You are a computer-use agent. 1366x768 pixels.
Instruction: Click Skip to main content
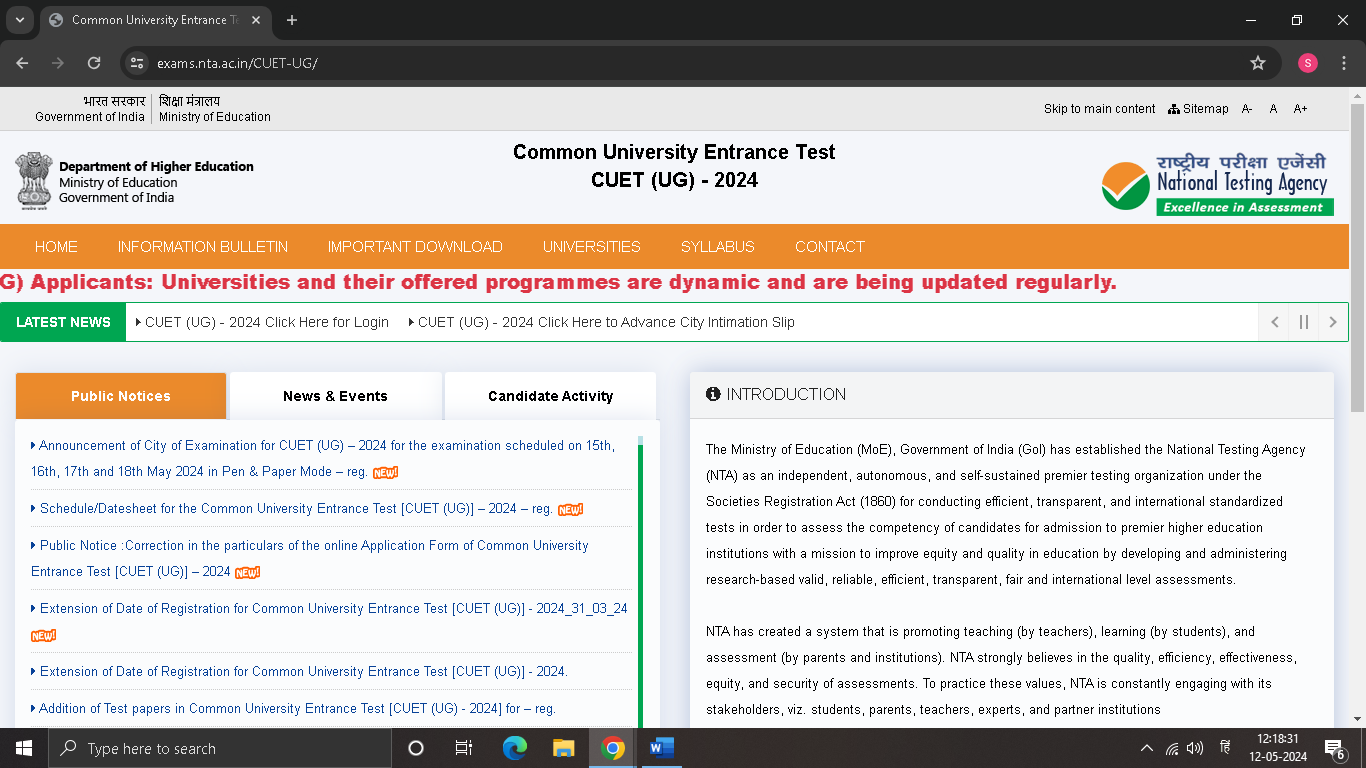point(1099,109)
